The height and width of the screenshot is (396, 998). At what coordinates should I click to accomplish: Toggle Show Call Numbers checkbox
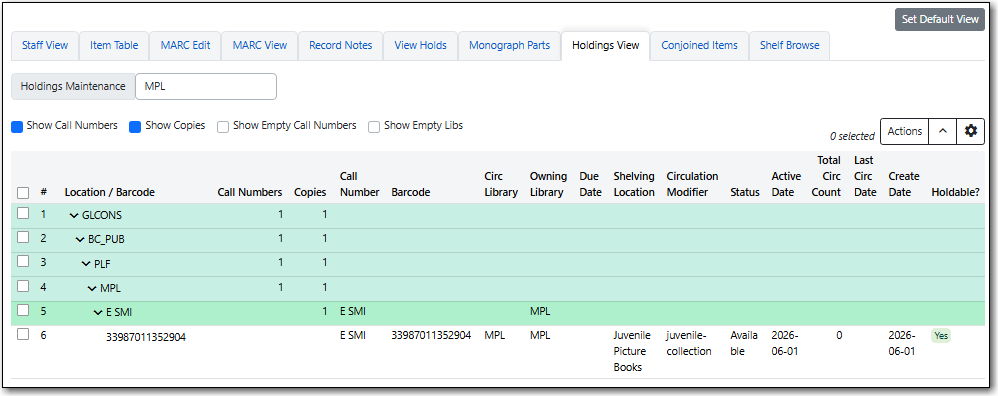coord(17,127)
